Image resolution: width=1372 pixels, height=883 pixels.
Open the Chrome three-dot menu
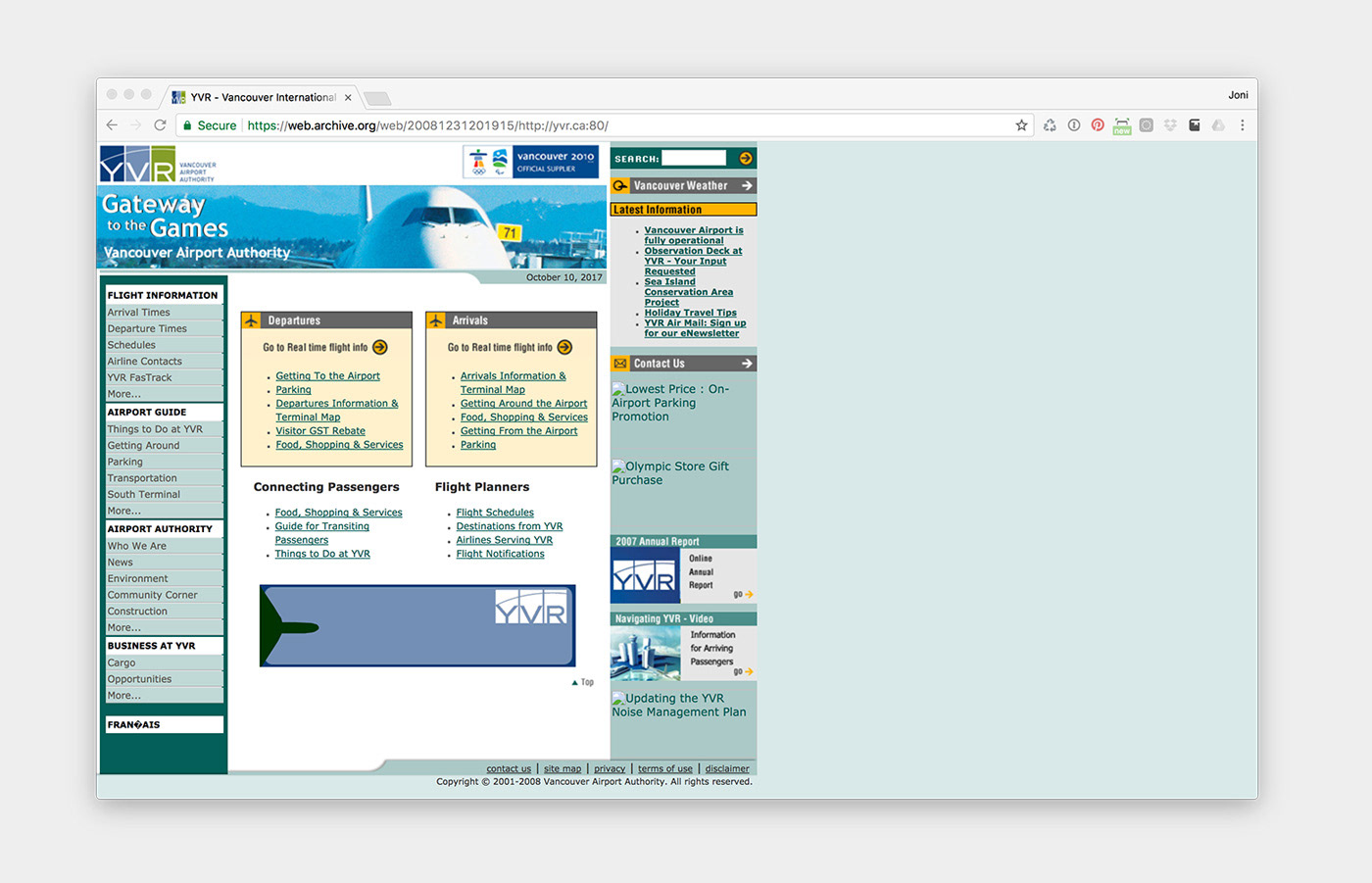click(1242, 125)
